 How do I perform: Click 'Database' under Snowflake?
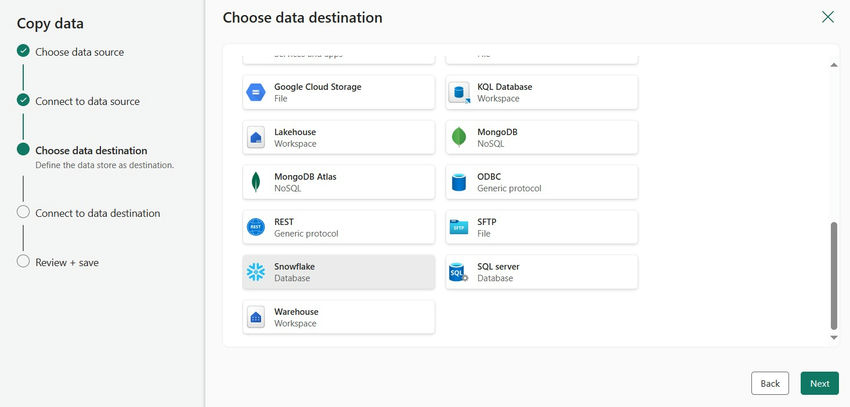click(292, 278)
